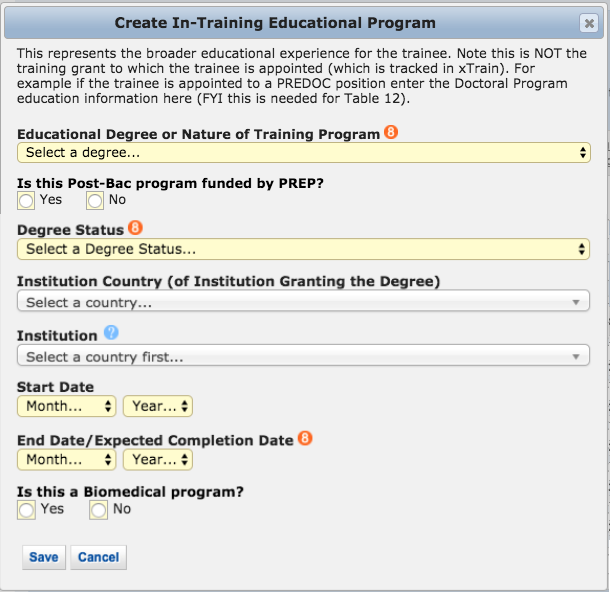Expand the Select a country dropdown
Image resolution: width=610 pixels, height=592 pixels.
click(x=303, y=302)
